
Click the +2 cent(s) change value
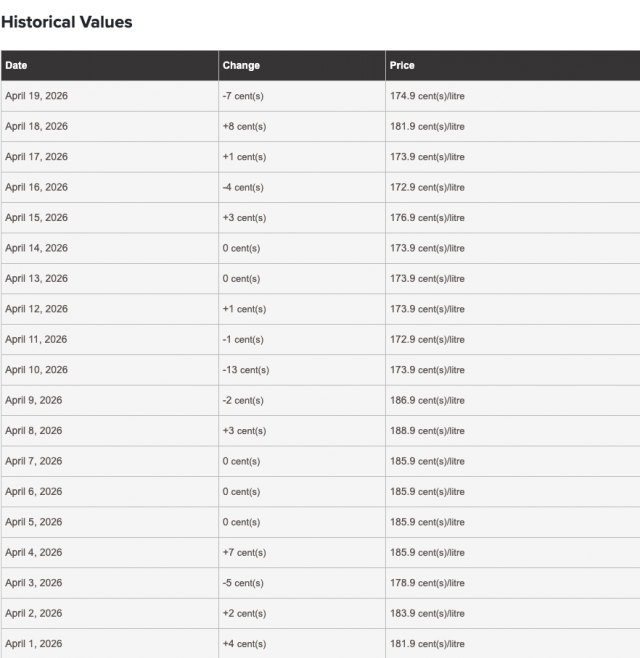pyautogui.click(x=244, y=613)
